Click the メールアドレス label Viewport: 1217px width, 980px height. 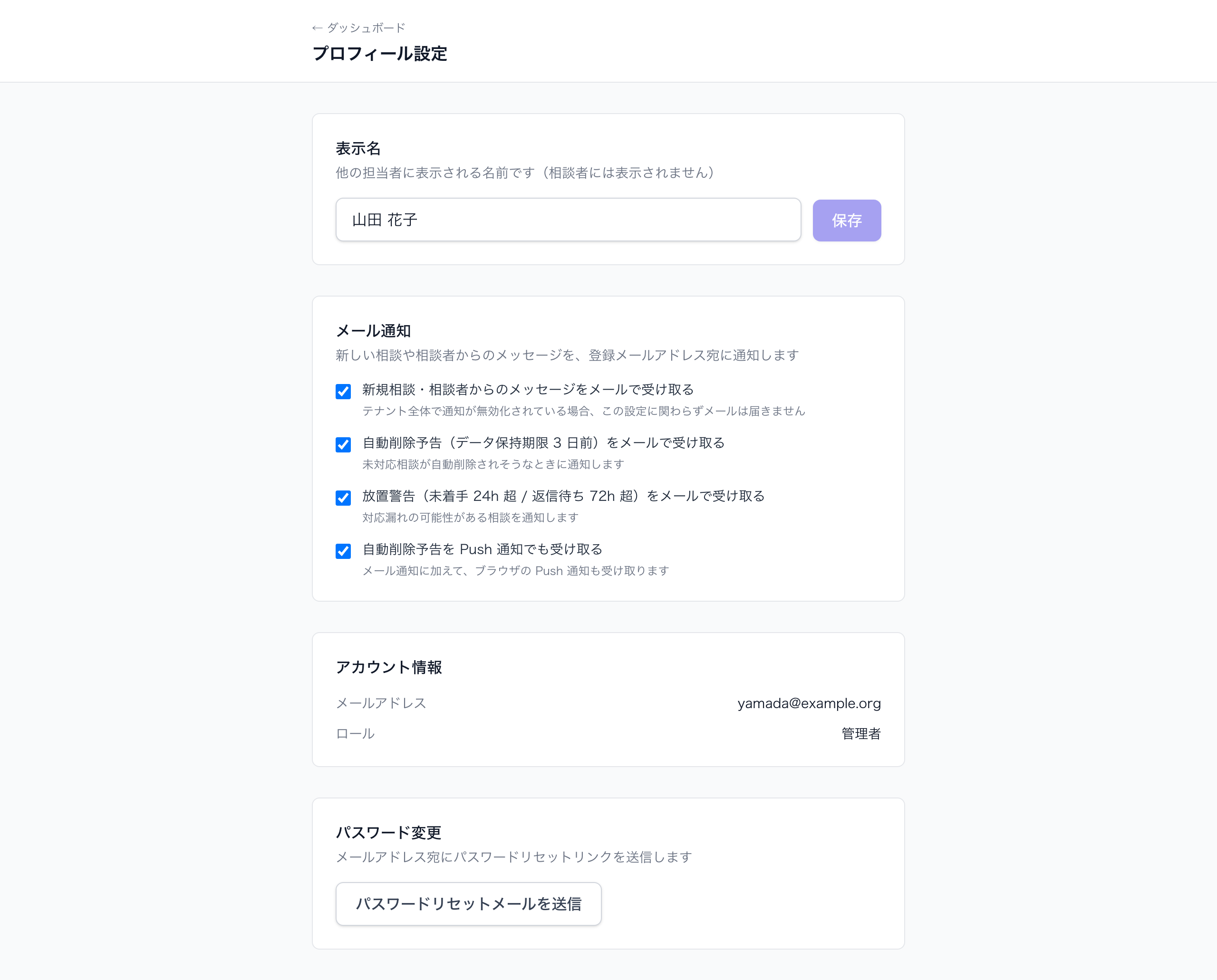[x=381, y=703]
